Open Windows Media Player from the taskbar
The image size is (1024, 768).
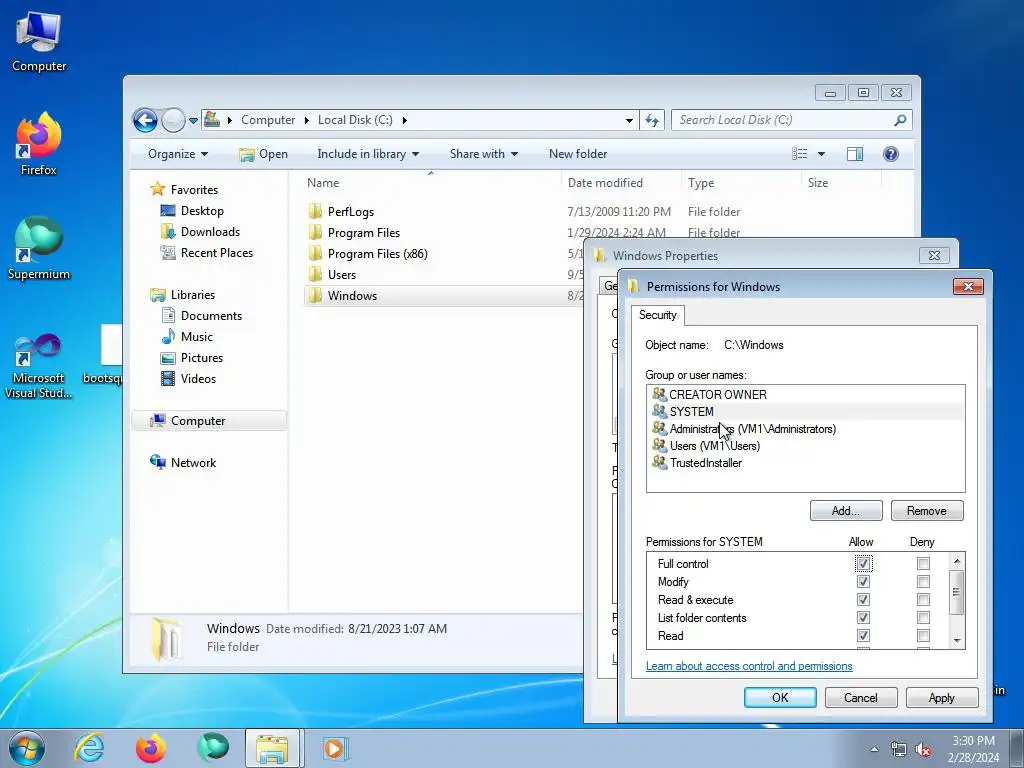pos(336,748)
